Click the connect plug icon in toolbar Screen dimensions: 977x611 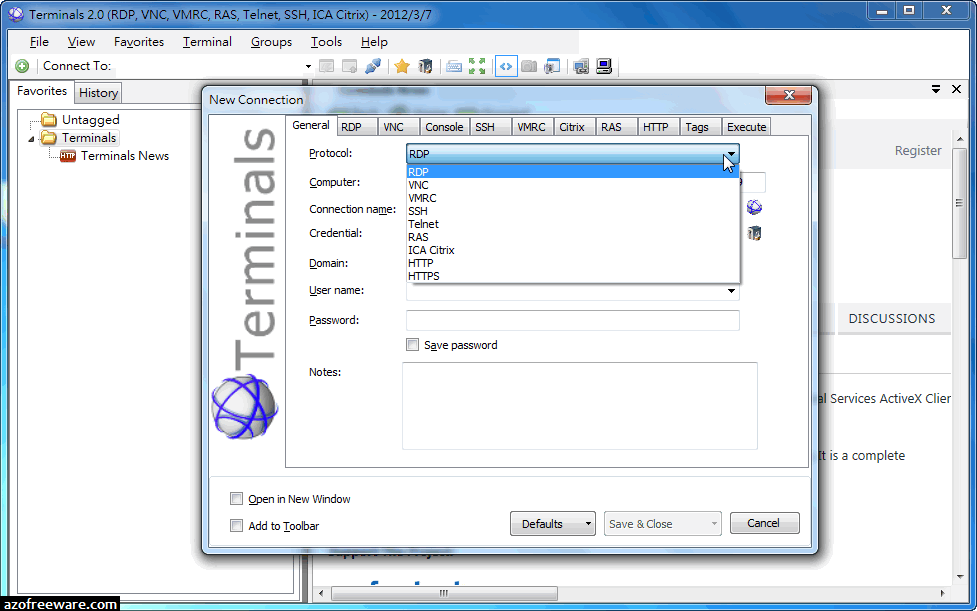click(x=373, y=66)
